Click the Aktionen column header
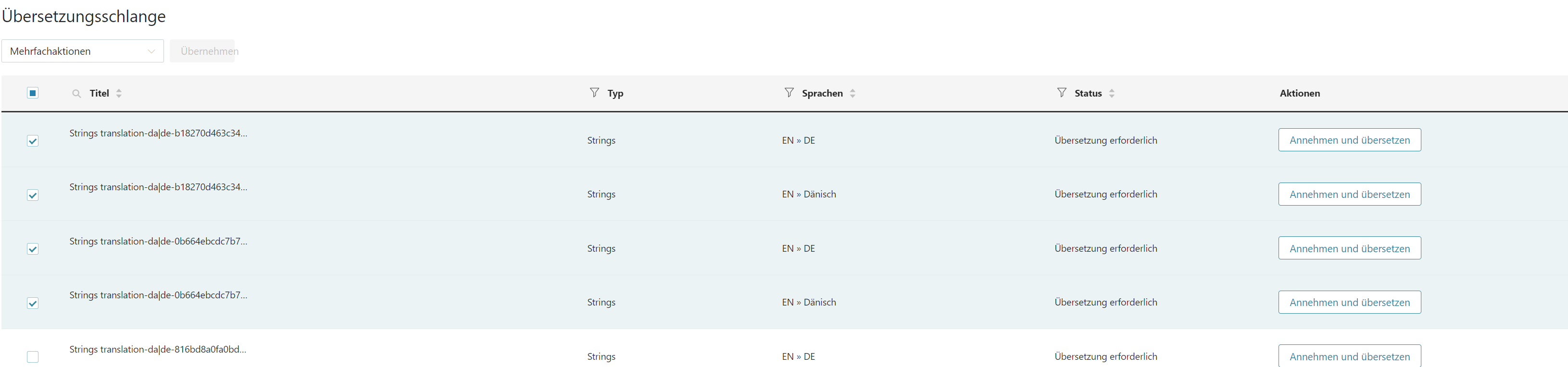The height and width of the screenshot is (367, 1568). pyautogui.click(x=1300, y=94)
